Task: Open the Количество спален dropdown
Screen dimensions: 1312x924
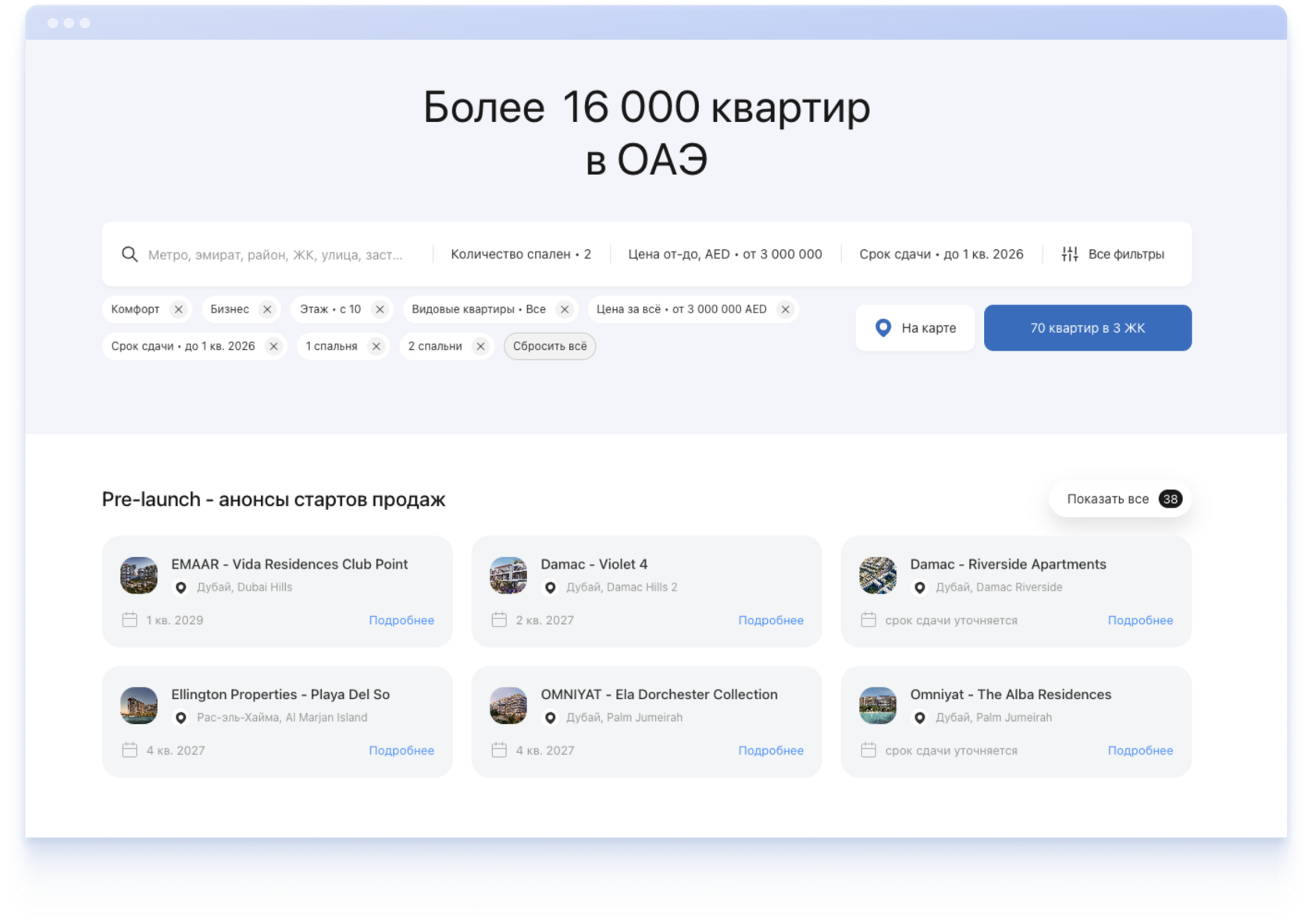Action: point(520,255)
